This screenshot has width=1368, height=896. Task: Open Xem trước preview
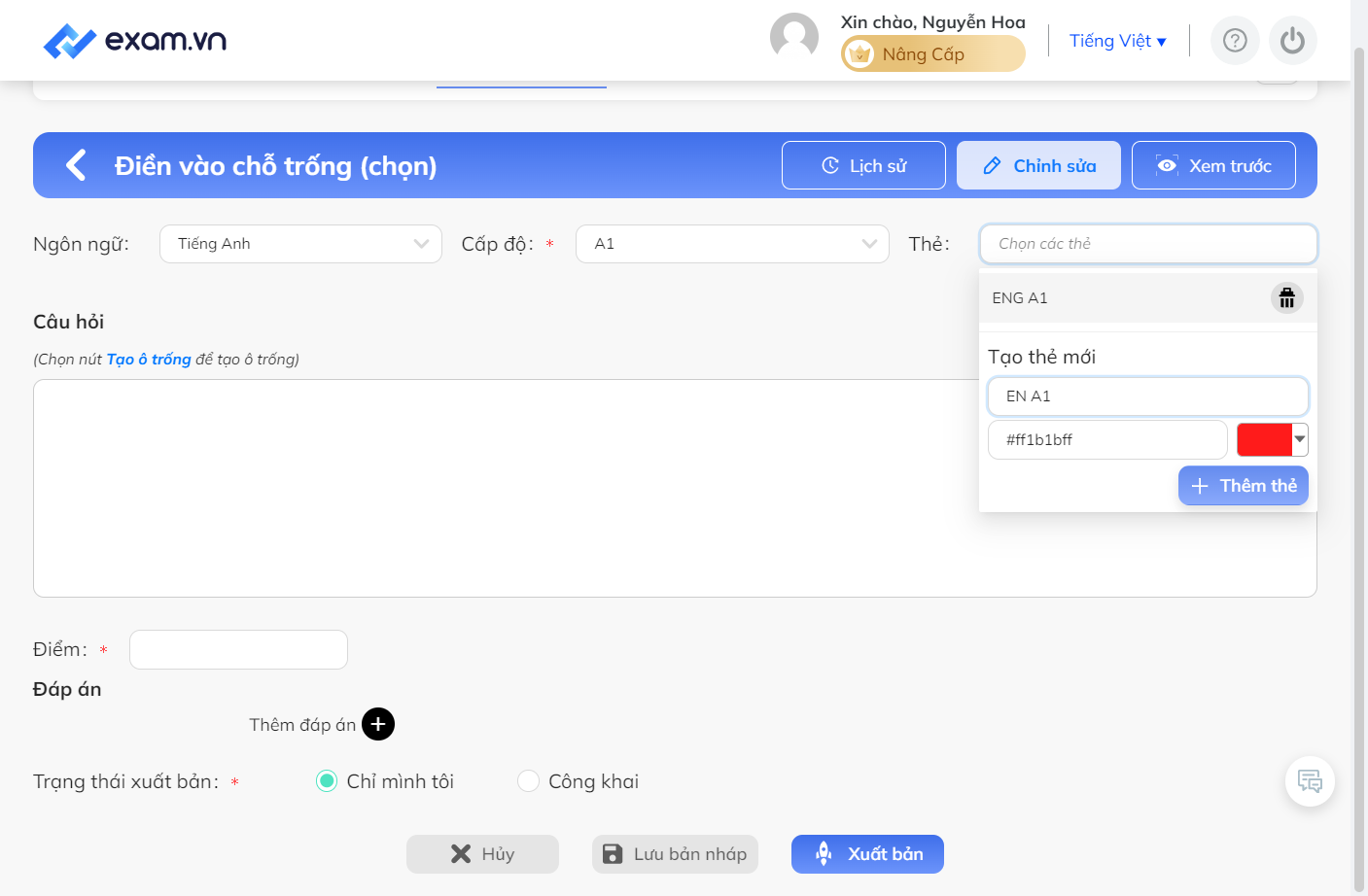[x=1213, y=165]
